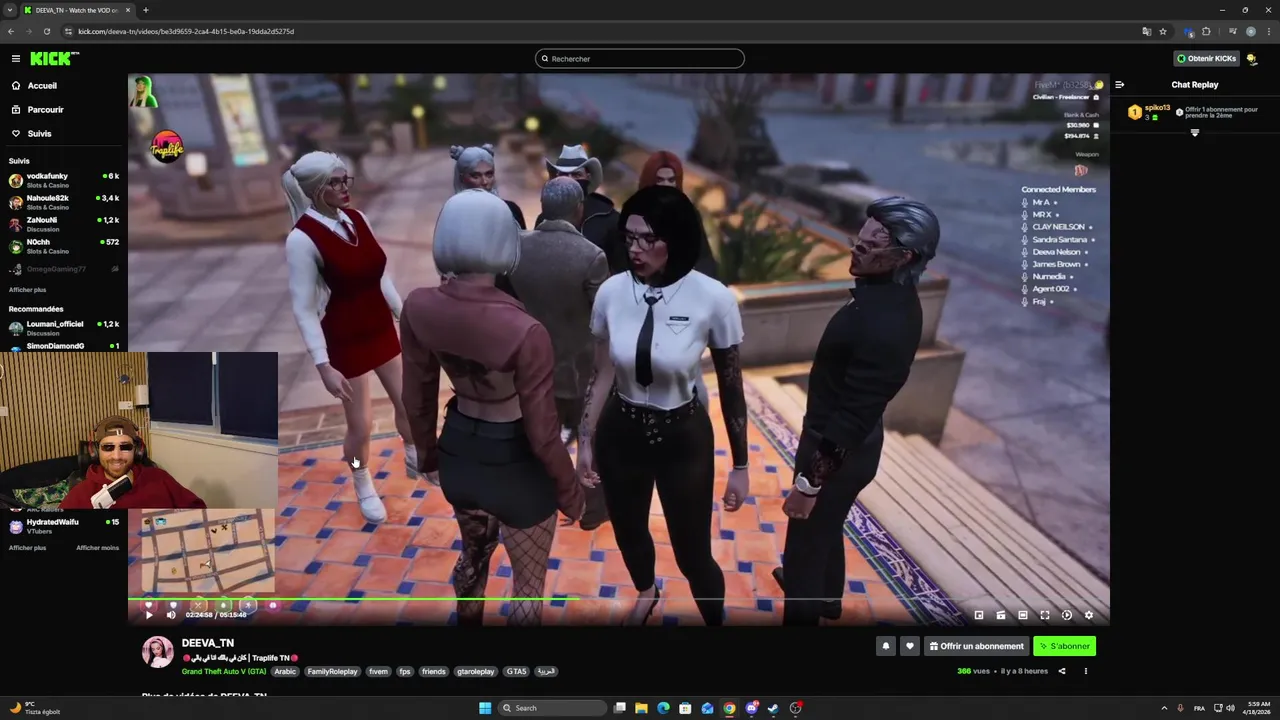This screenshot has height=720, width=1280.
Task: Expand the chat leaderboard arrow
Action: 1194,133
